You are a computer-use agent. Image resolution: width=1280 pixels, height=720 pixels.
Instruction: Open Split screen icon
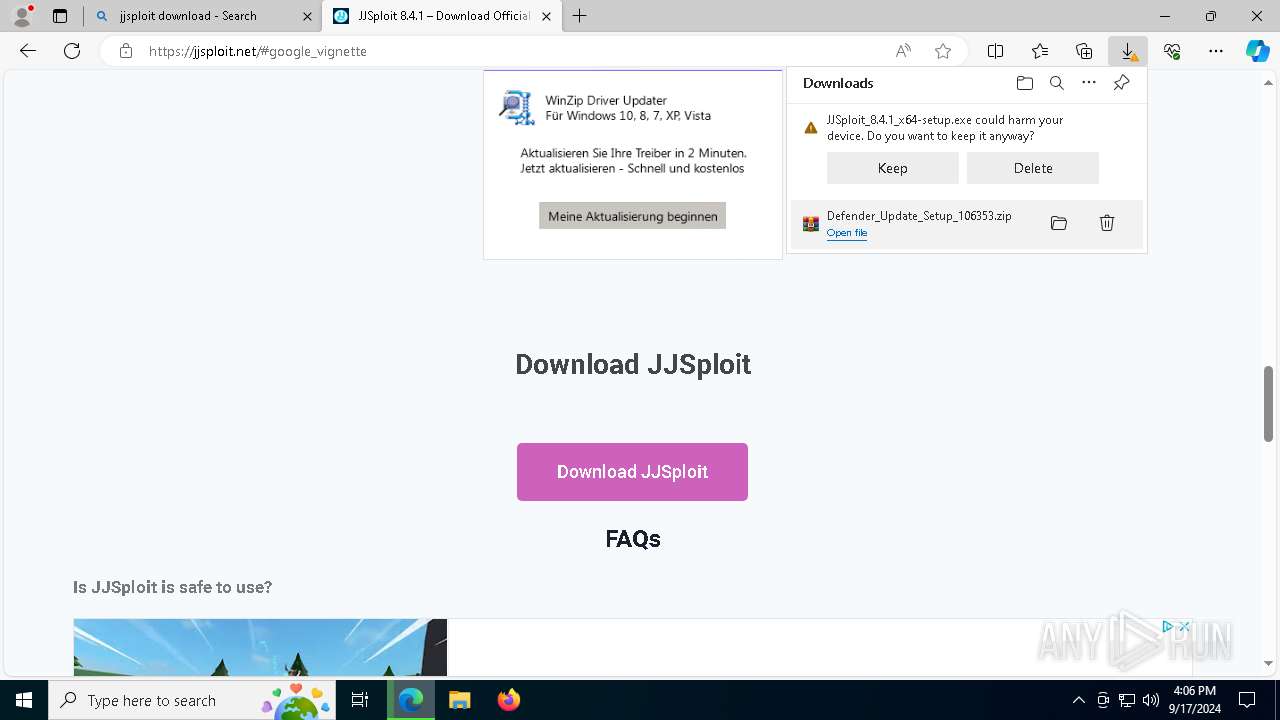[x=996, y=51]
